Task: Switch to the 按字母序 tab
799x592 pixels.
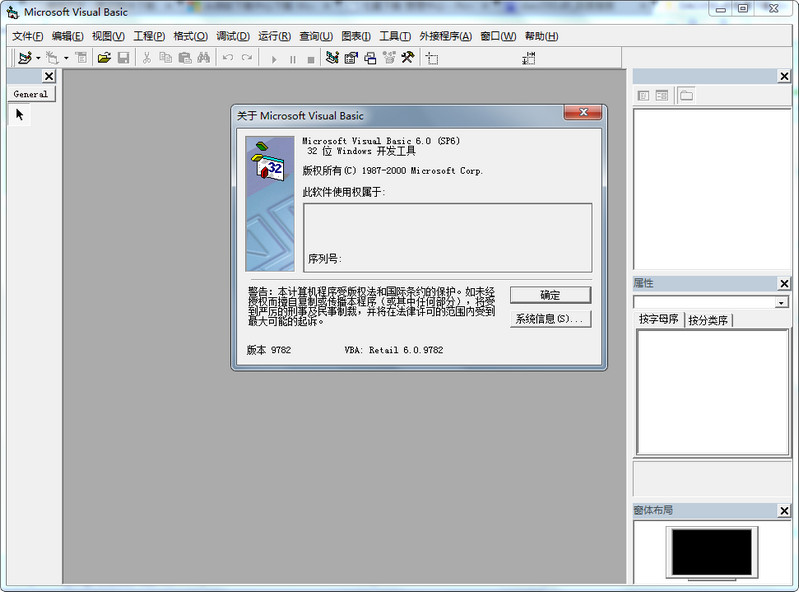Action: 658,319
